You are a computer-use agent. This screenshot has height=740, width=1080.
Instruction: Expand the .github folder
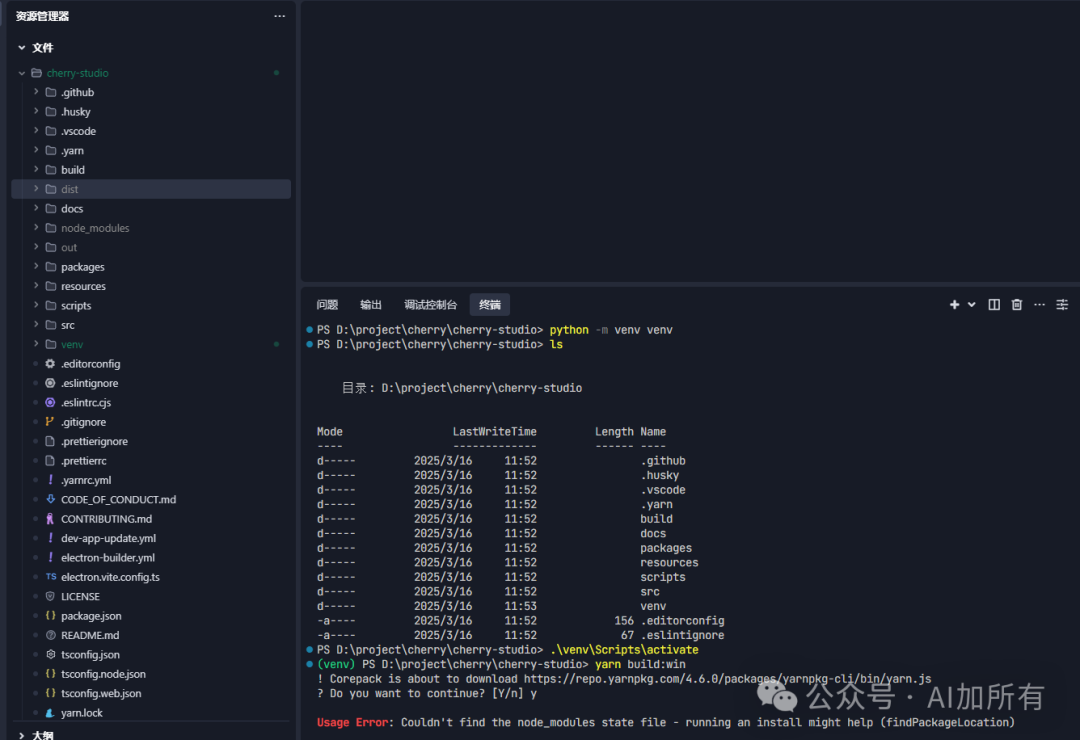coord(36,92)
